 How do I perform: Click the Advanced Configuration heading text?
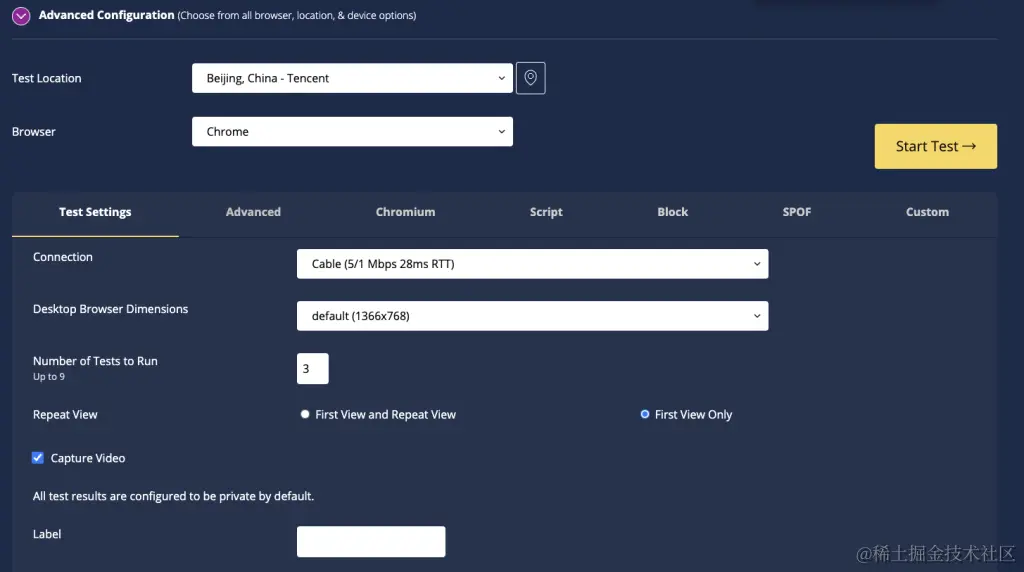106,15
